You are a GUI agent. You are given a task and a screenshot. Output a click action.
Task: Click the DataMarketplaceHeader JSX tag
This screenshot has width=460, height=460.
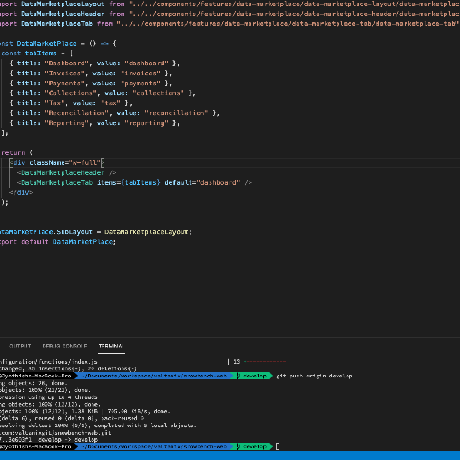tap(66, 173)
